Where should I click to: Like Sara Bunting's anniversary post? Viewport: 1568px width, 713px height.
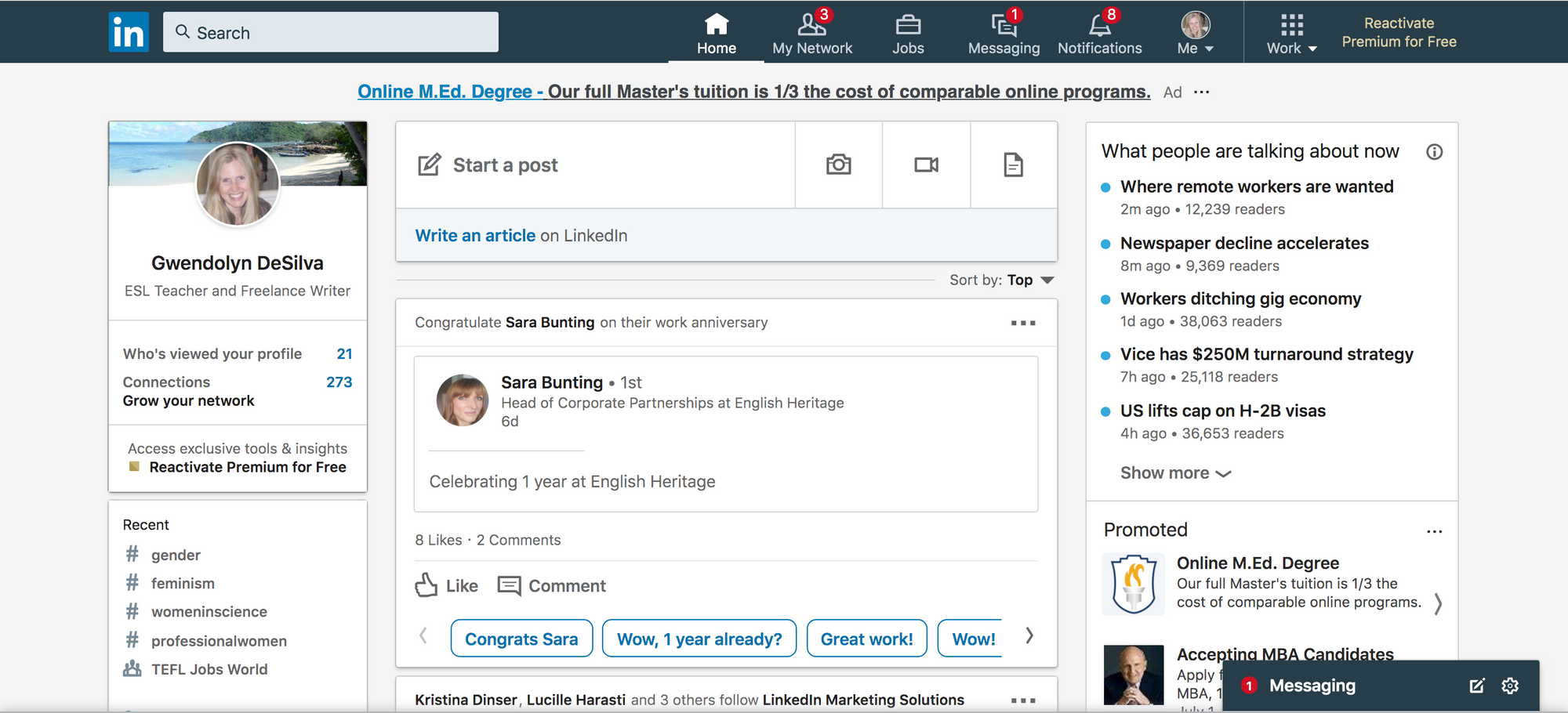[446, 585]
